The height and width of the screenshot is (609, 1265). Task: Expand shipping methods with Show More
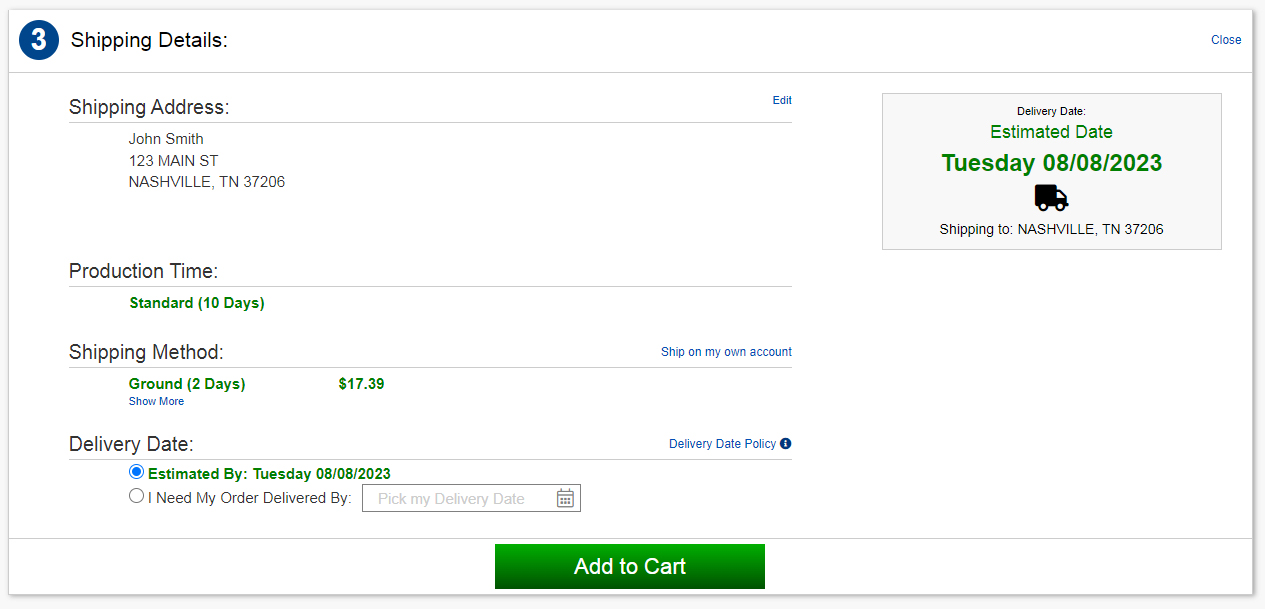(156, 401)
